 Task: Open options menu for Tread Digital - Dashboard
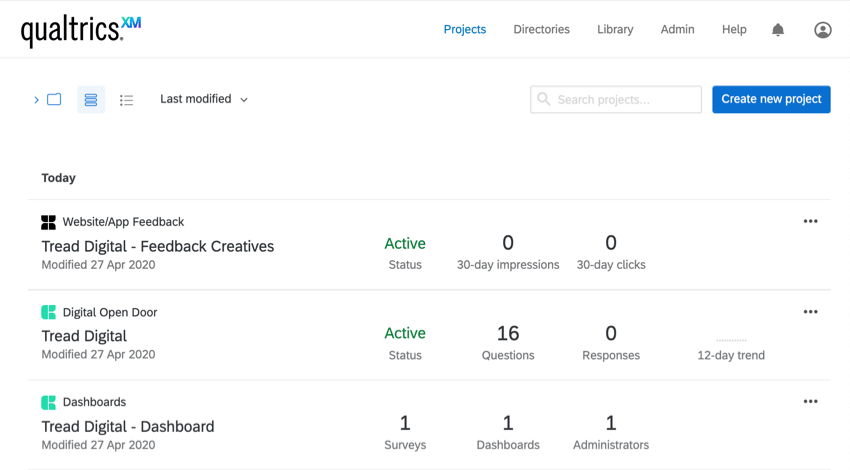tap(810, 401)
